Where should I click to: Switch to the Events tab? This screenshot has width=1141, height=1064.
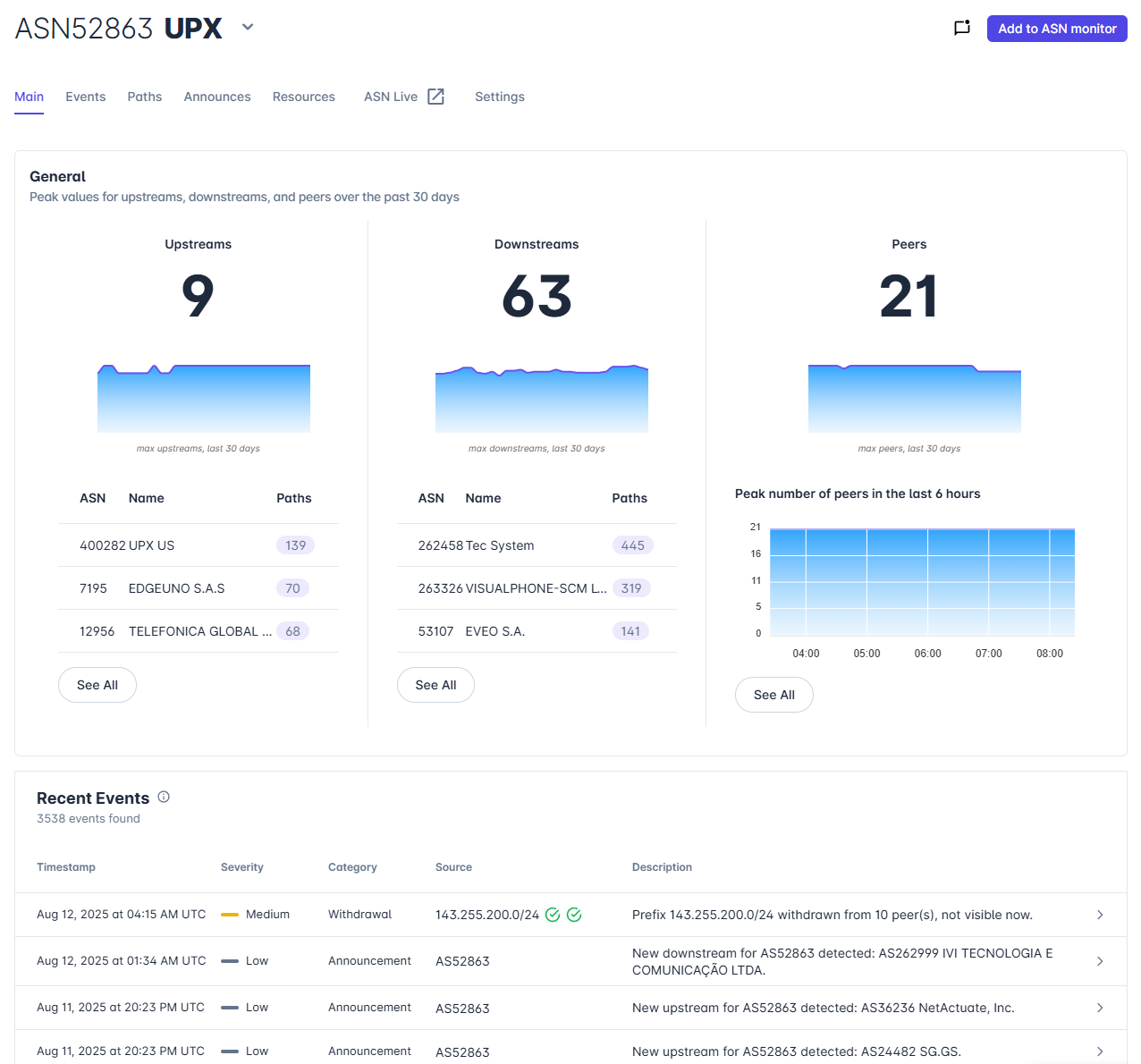pyautogui.click(x=86, y=97)
